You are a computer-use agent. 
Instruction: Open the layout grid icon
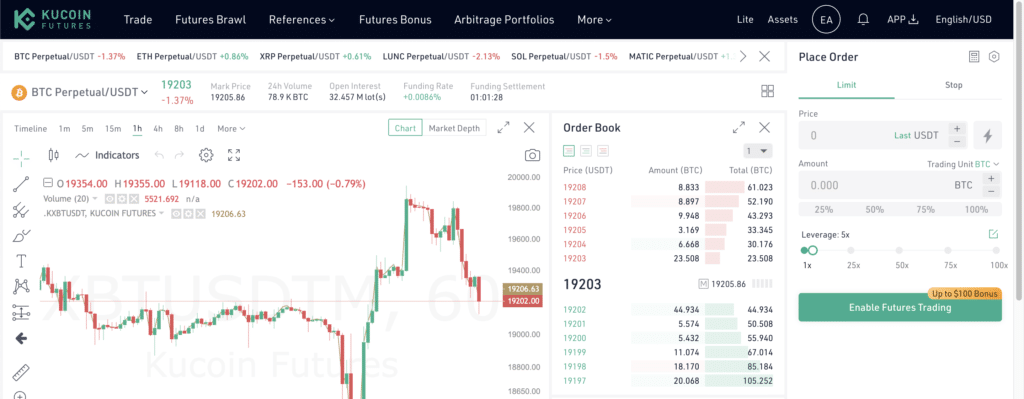coord(768,91)
